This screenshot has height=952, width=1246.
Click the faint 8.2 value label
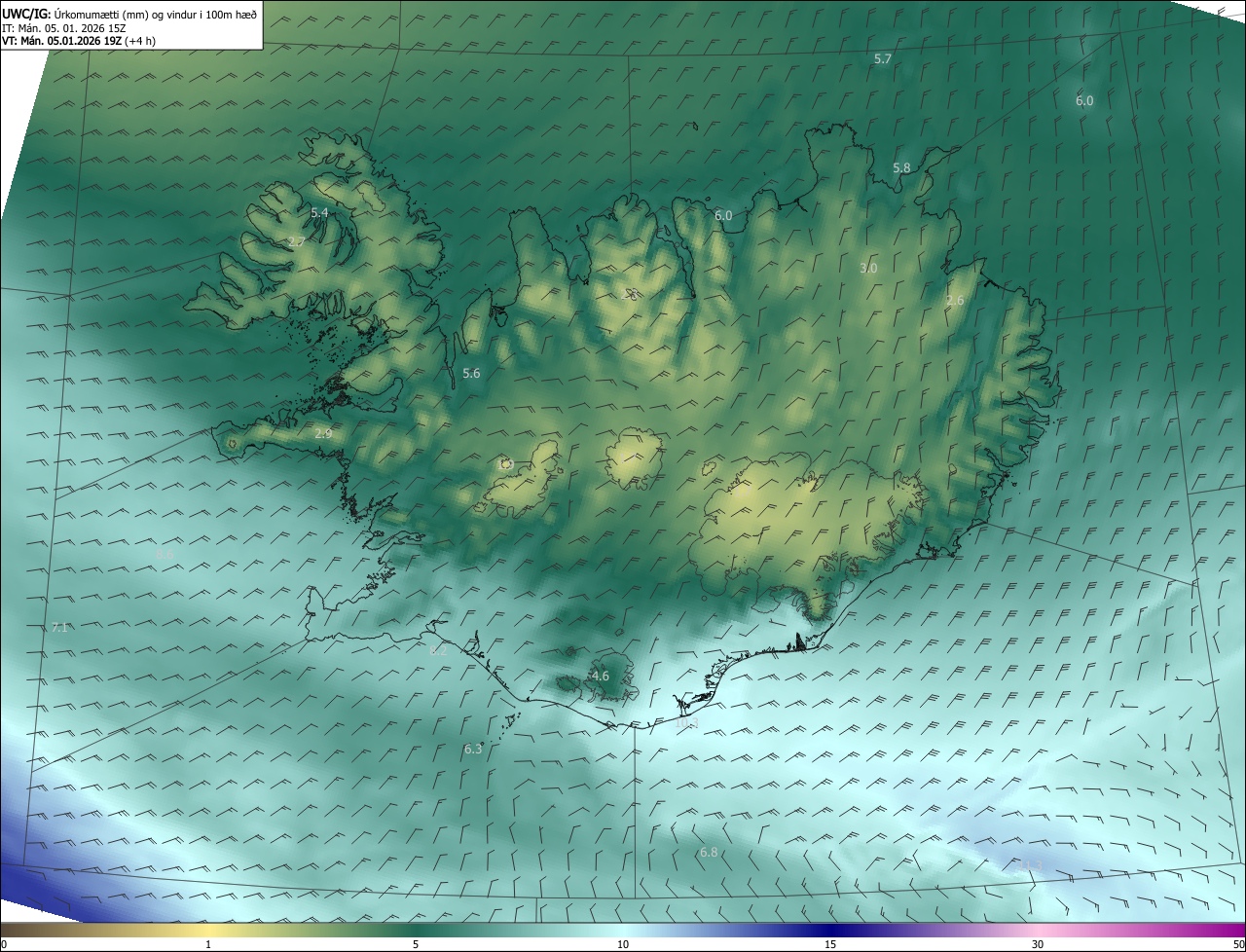(438, 651)
